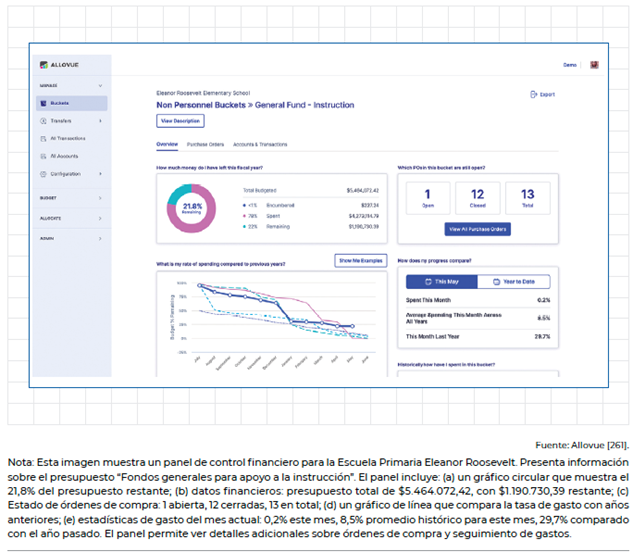Click the All Transactions sidebar icon

tap(43, 138)
